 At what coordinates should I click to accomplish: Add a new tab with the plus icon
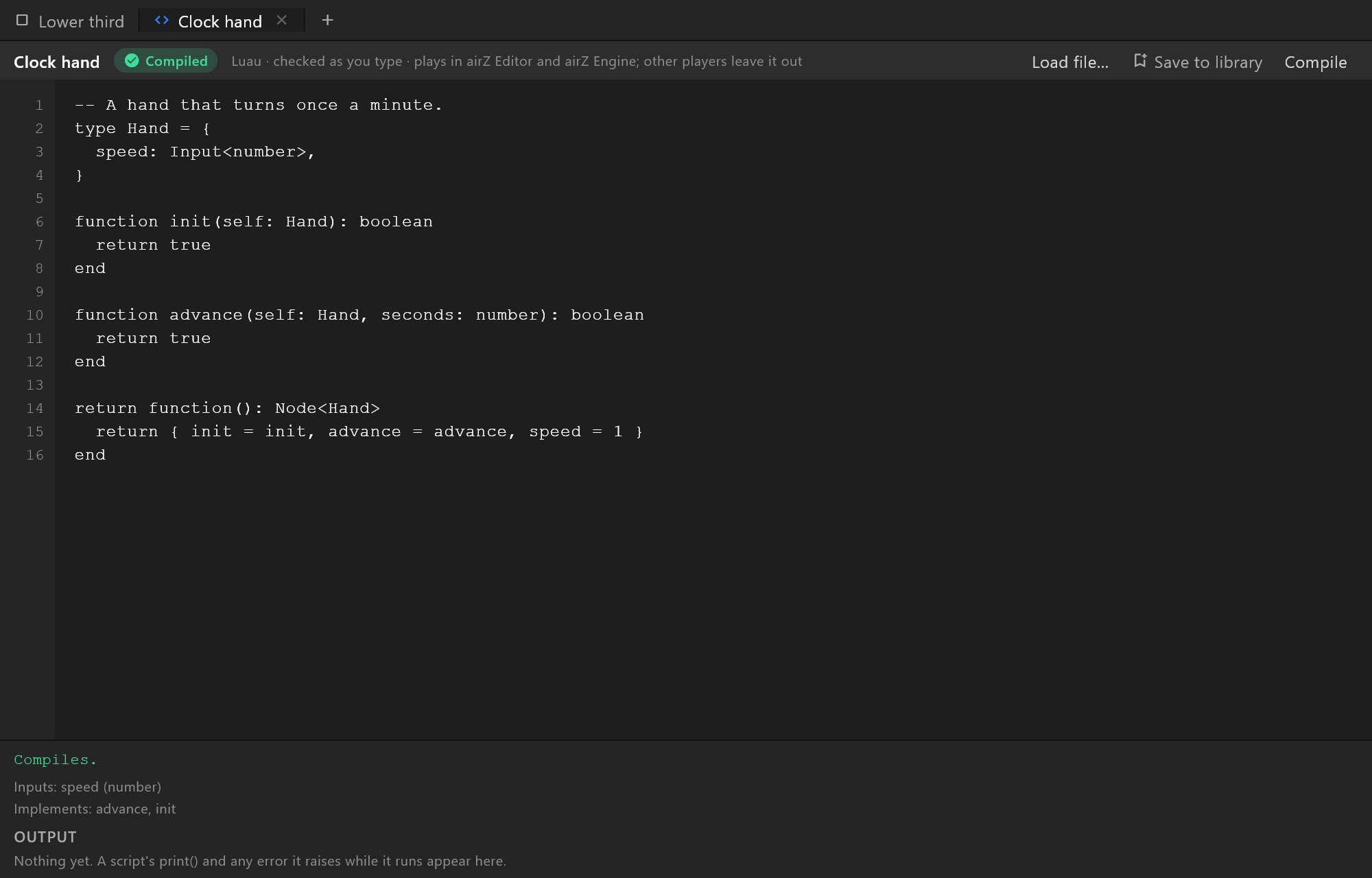(327, 21)
